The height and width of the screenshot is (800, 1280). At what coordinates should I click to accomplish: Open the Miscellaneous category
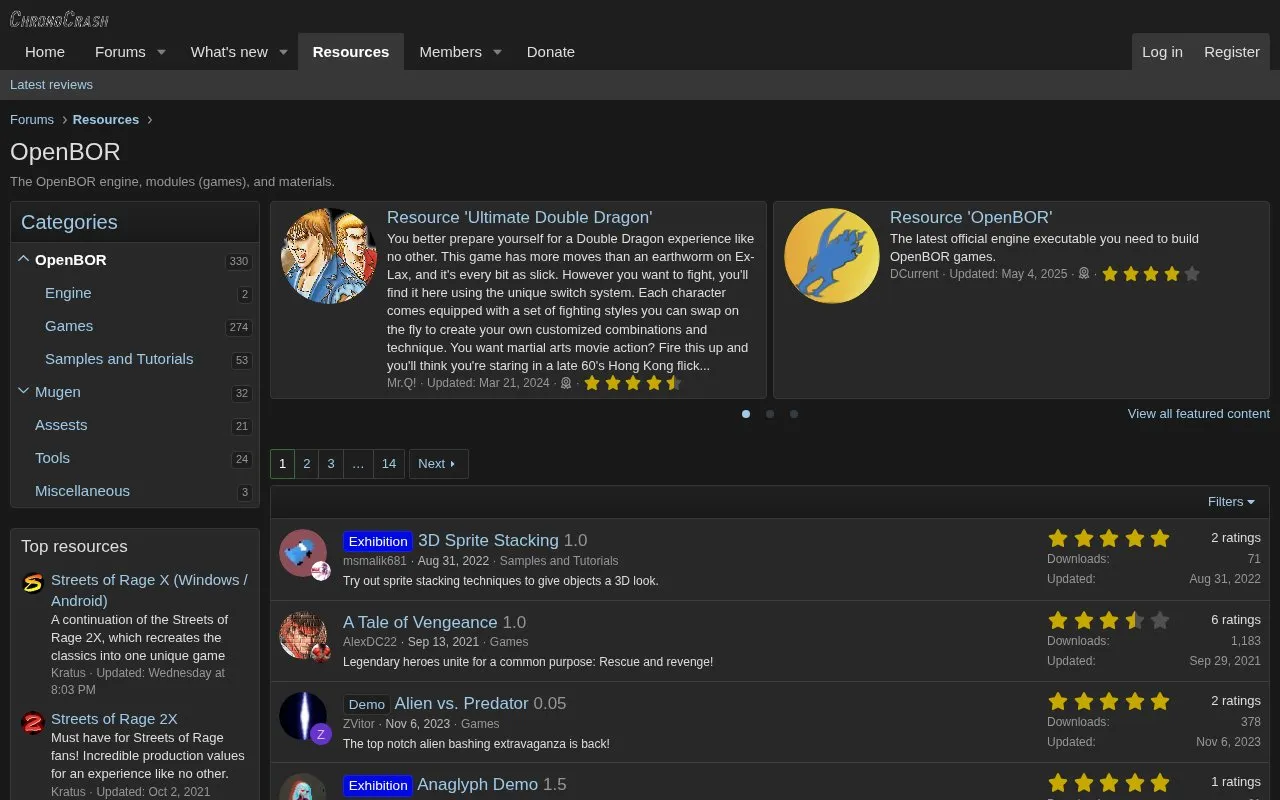coord(82,491)
